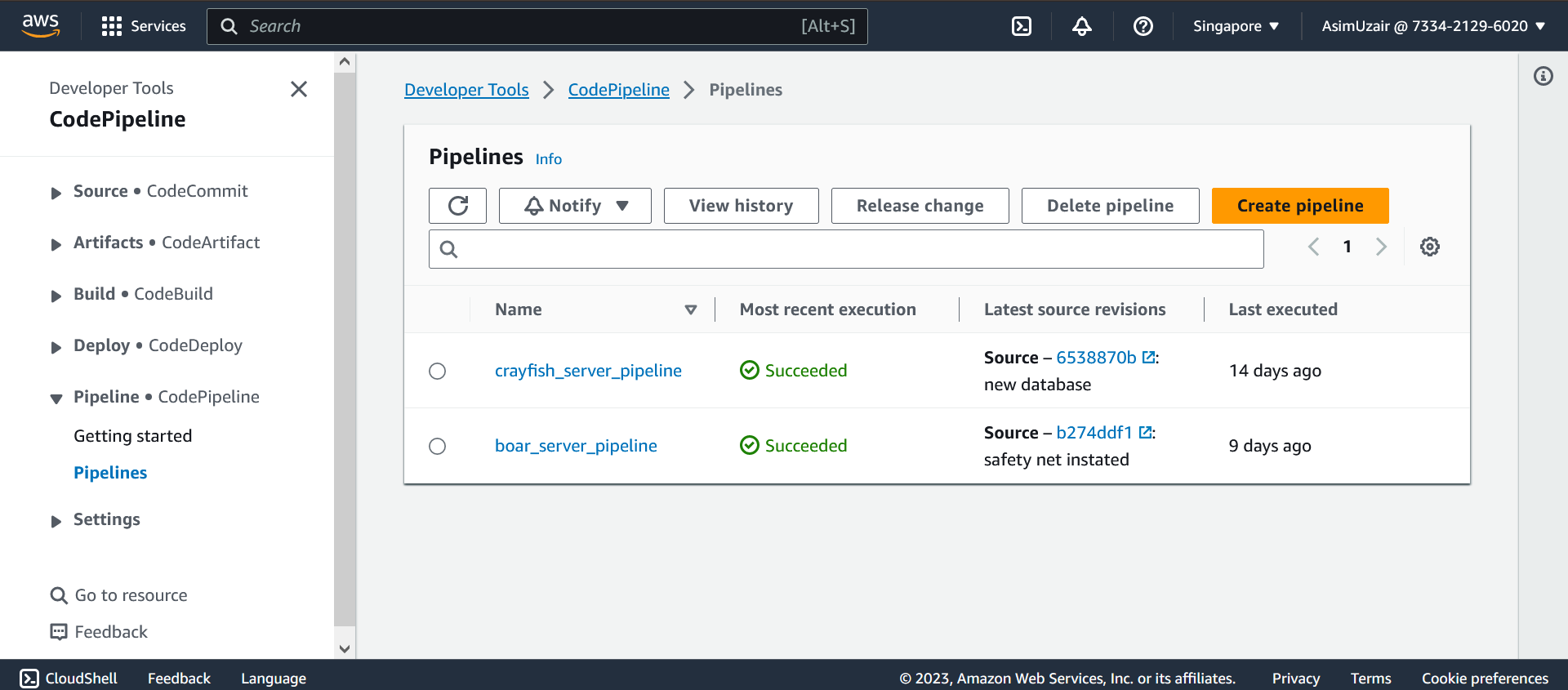Go to previous page of pipelines
Screen dimensions: 1568x690
[x=1313, y=247]
